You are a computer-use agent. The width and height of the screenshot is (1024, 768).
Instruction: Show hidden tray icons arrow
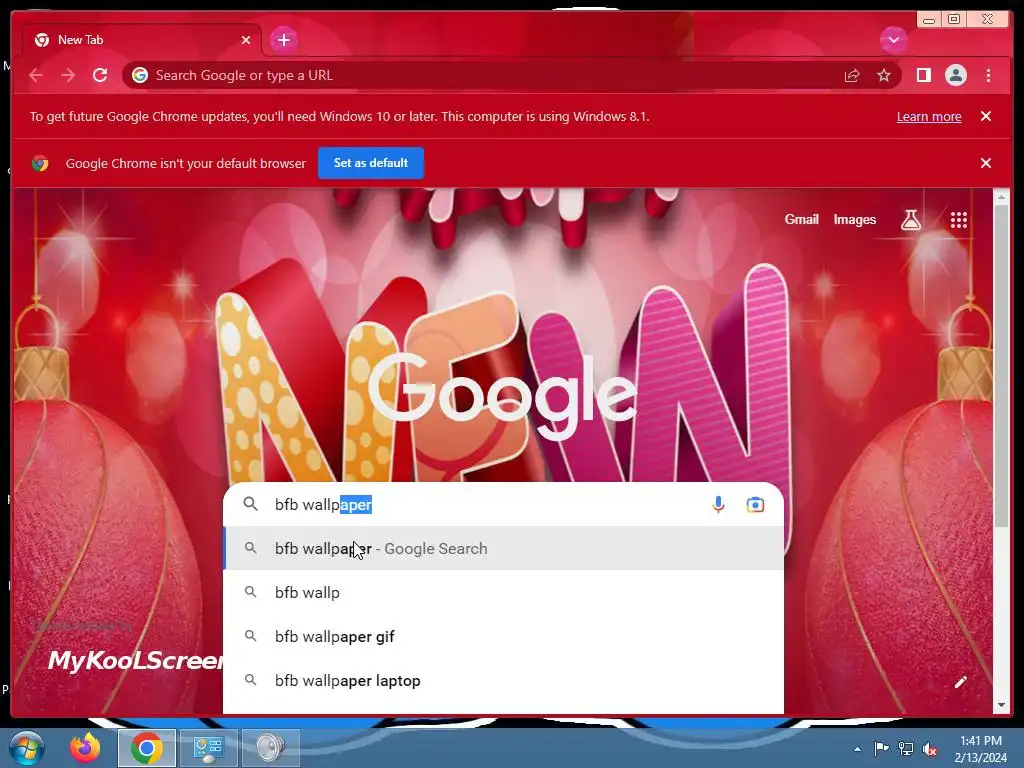[857, 749]
